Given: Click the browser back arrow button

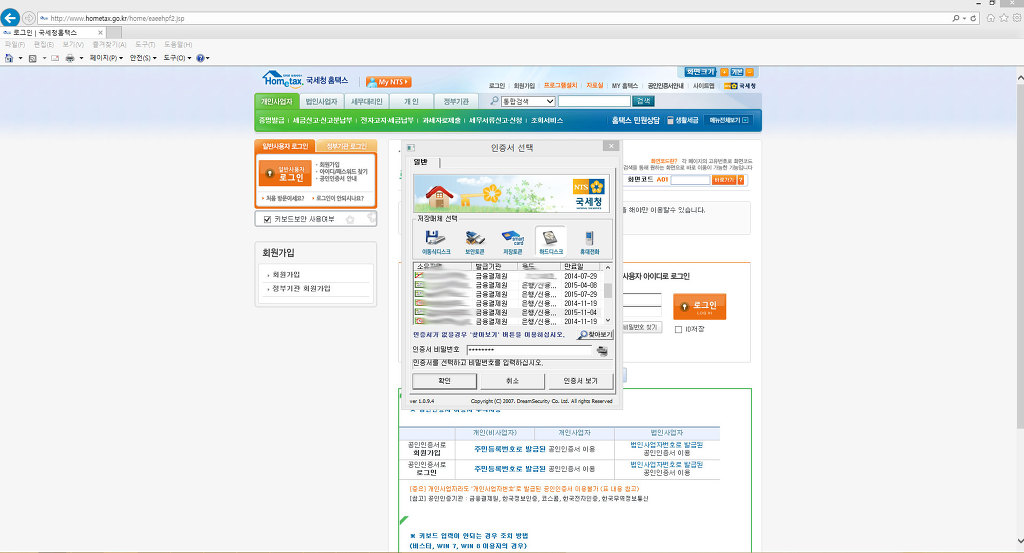Looking at the screenshot, I should click(x=10, y=18).
